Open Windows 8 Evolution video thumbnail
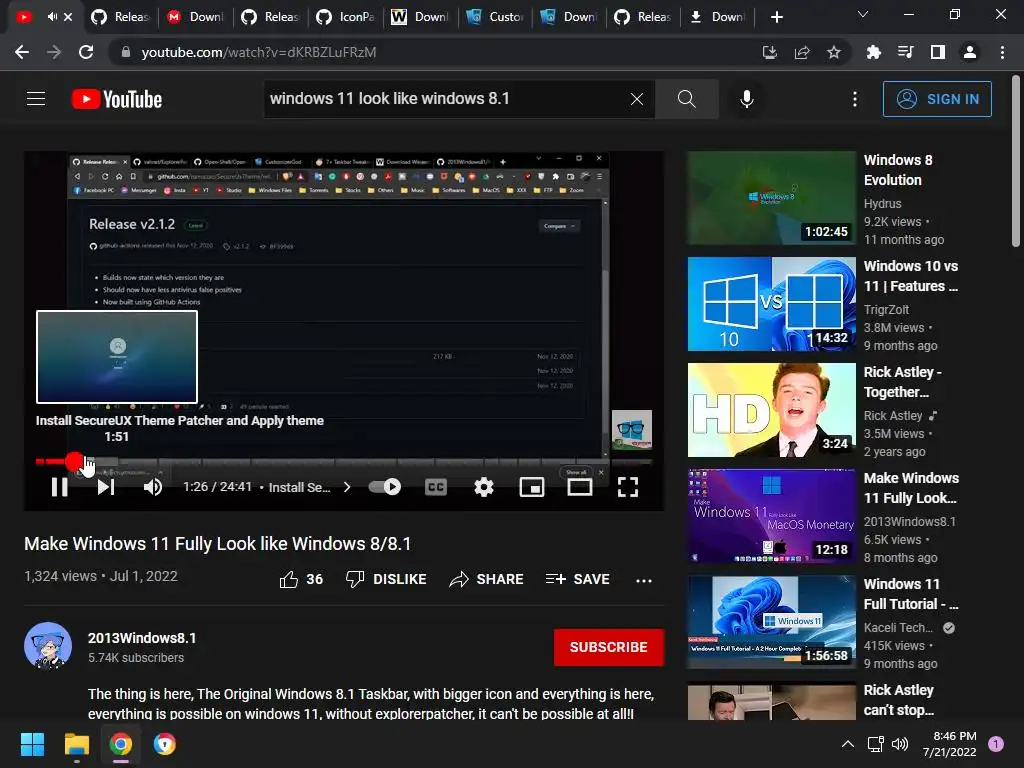The height and width of the screenshot is (768, 1024). [771, 197]
